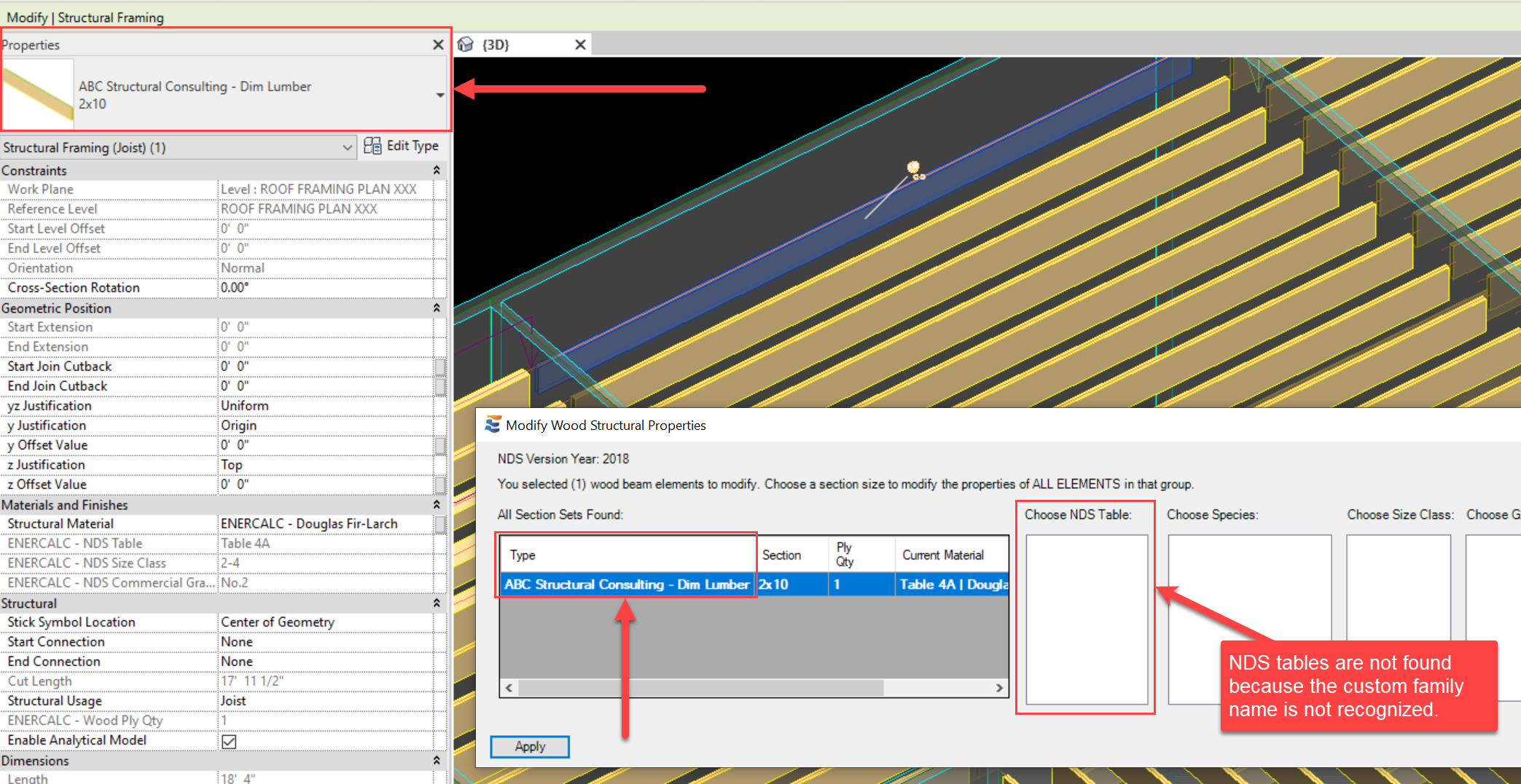The image size is (1521, 784).
Task: Close the {3D} view tab
Action: (x=580, y=44)
